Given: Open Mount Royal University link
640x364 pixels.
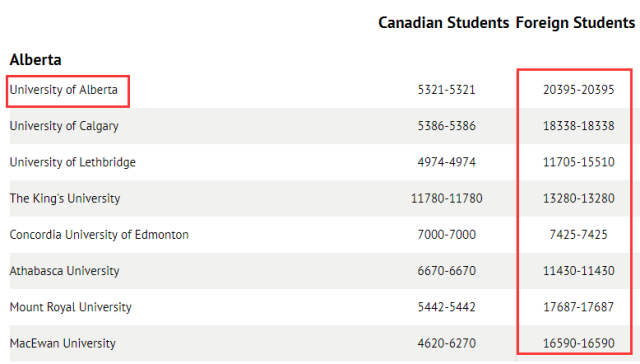Looking at the screenshot, I should click(x=71, y=307).
